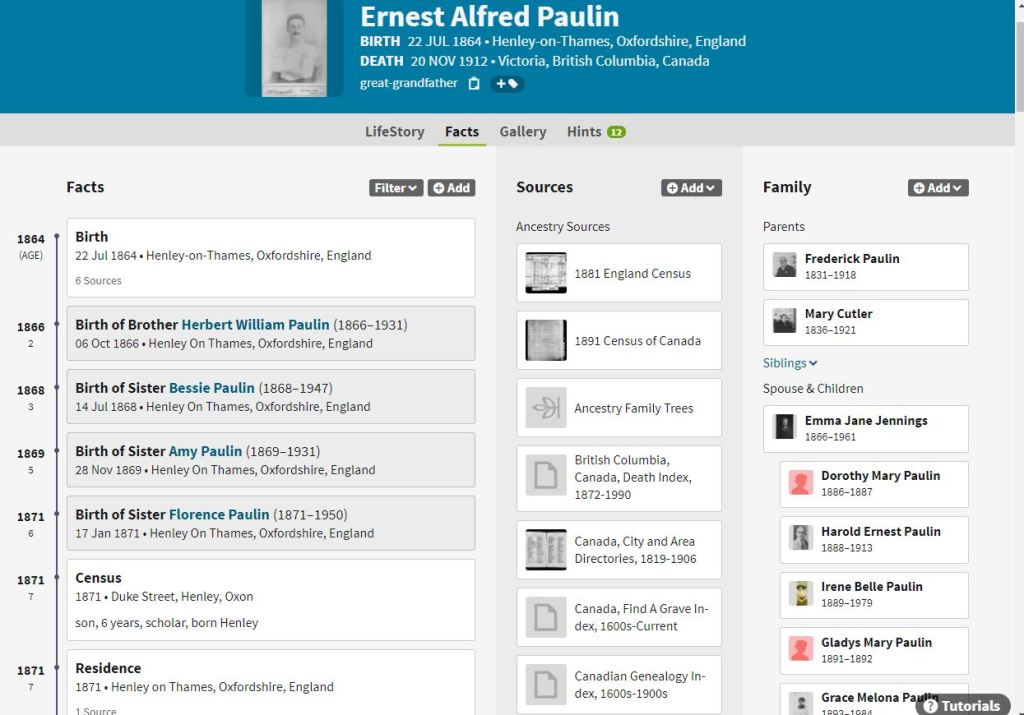Open the Filter dropdown in Facts
This screenshot has width=1024, height=715.
coord(395,188)
